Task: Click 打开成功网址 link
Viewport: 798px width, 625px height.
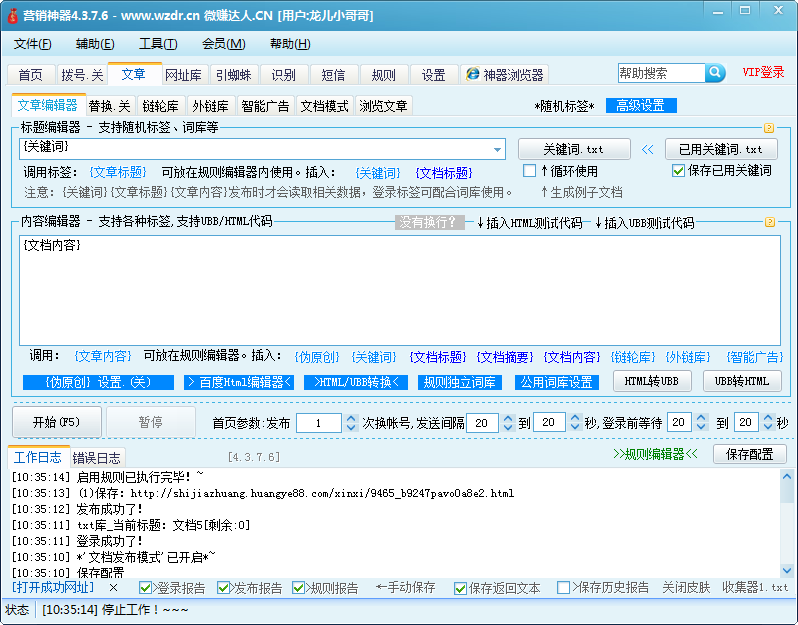Action: click(x=53, y=587)
